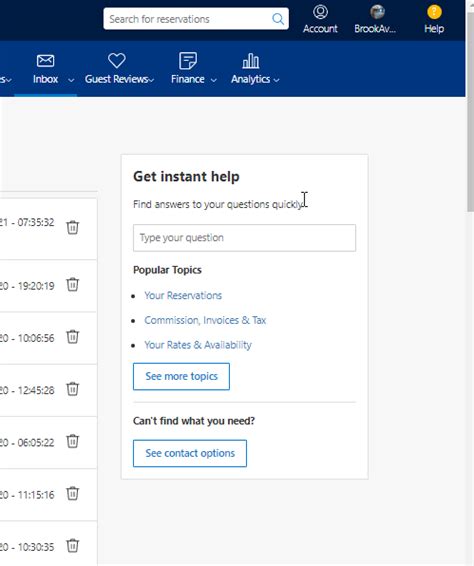Open the Finance menu label

click(188, 79)
